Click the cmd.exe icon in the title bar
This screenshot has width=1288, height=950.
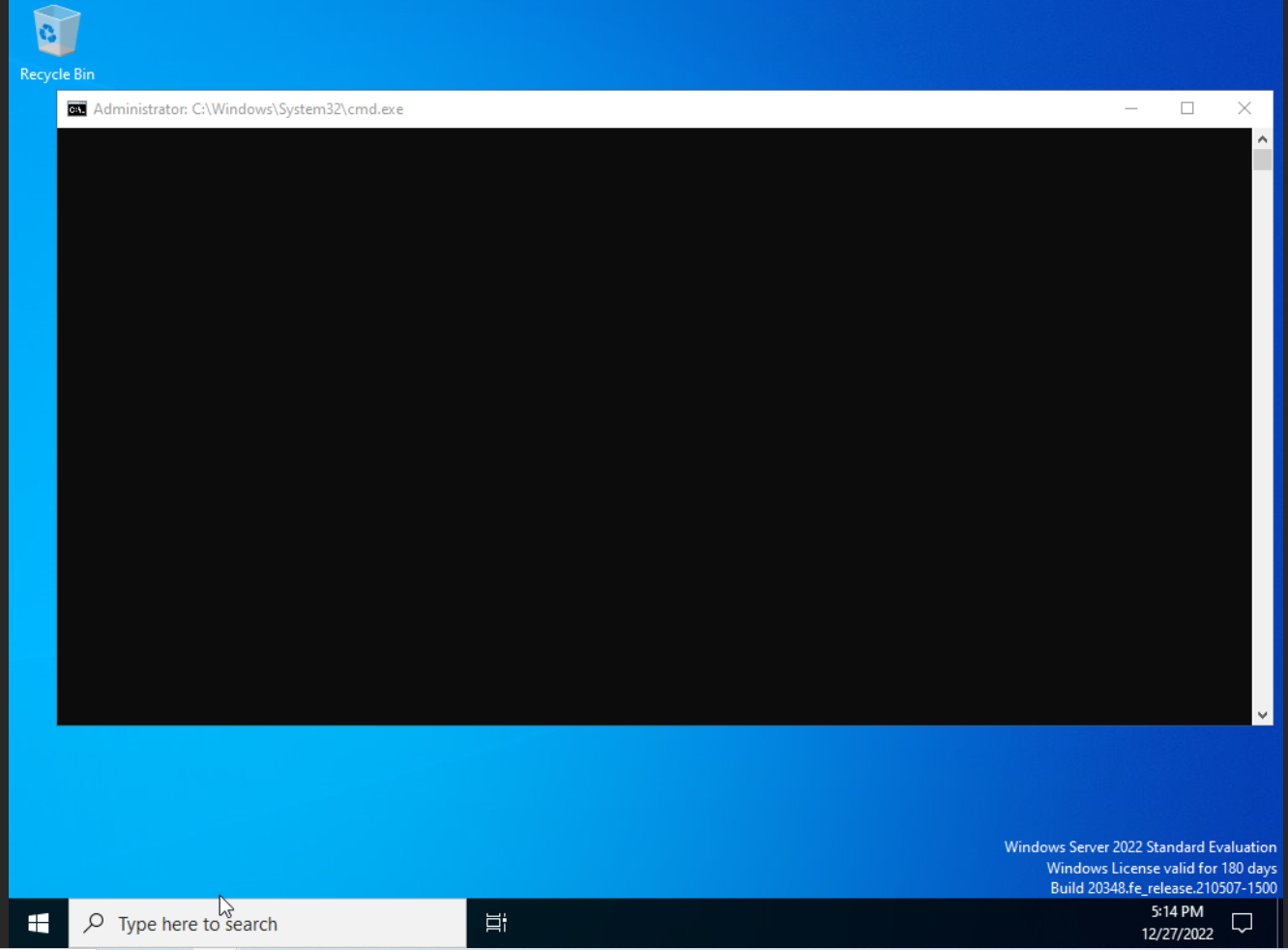tap(75, 108)
